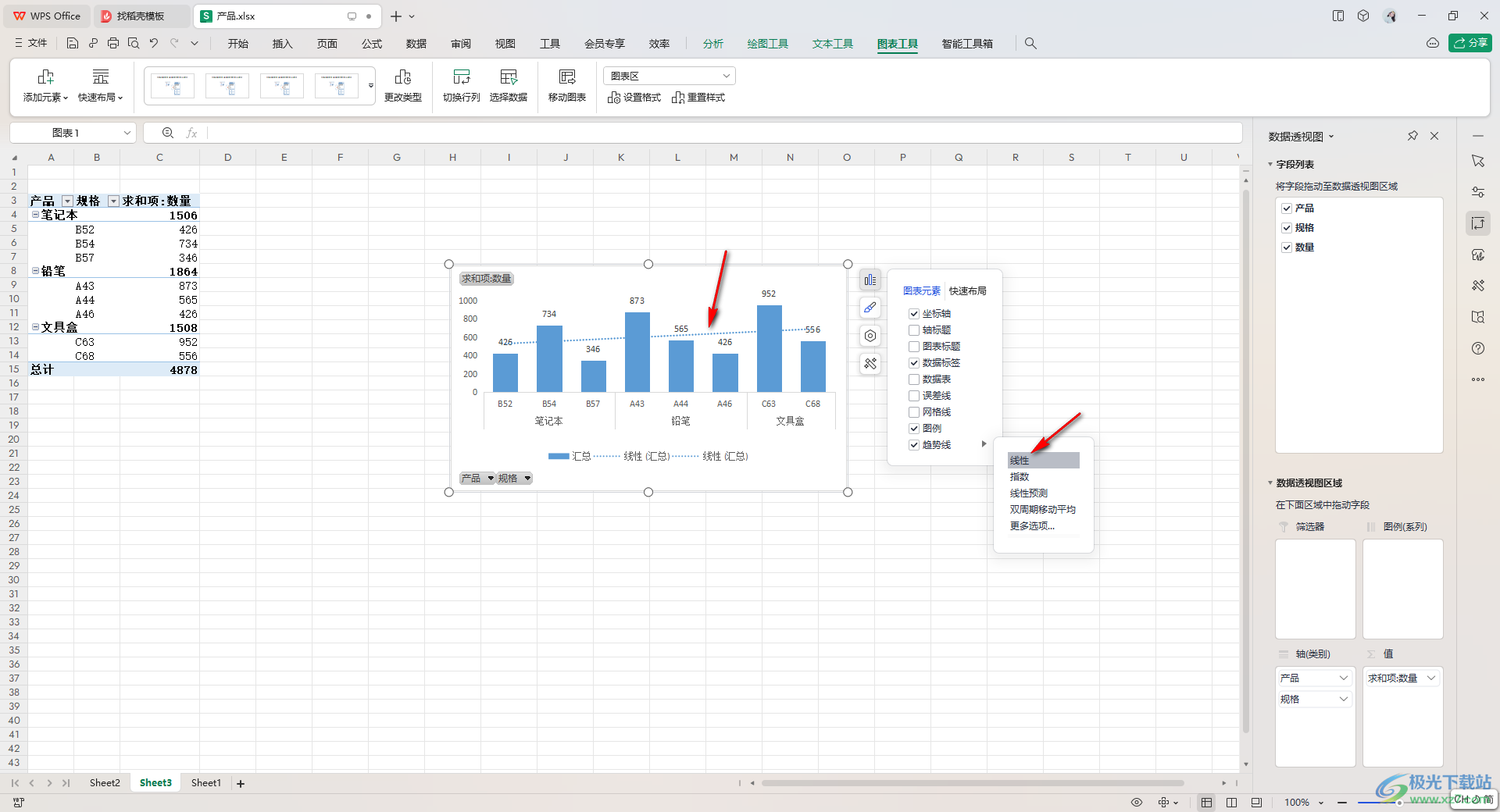This screenshot has width=1500, height=812.
Task: Open the chart area (图表区) dropdown
Action: click(x=727, y=76)
